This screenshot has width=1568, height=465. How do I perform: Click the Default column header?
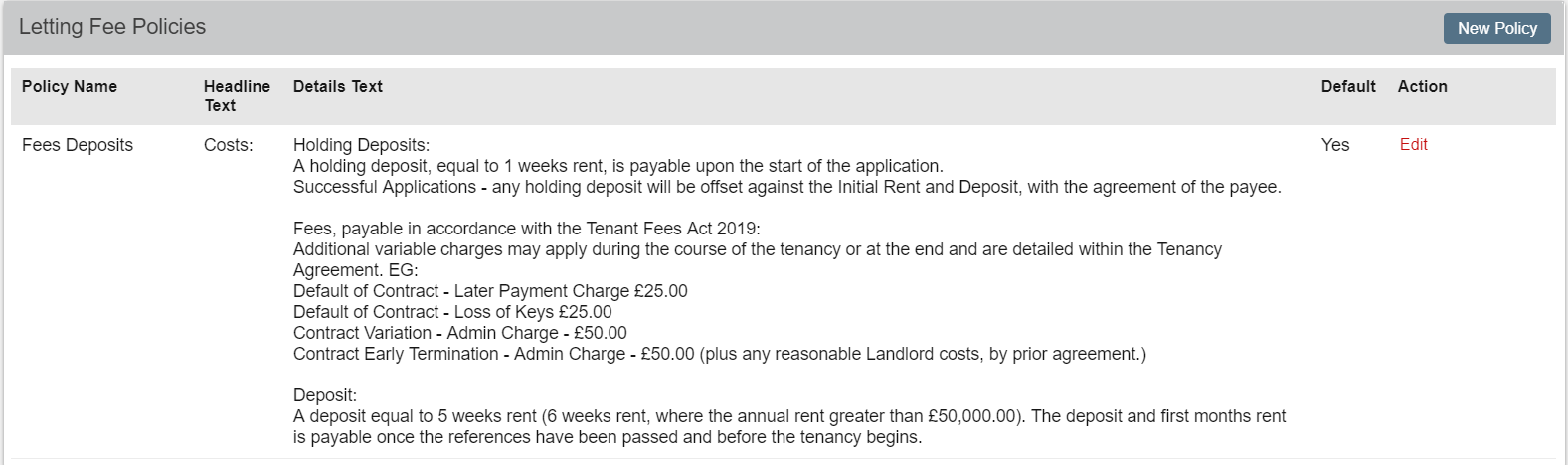1348,86
